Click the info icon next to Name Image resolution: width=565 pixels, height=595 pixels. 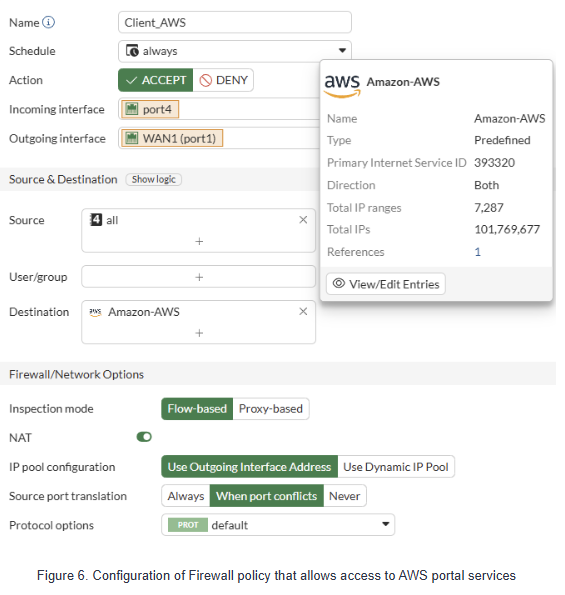pos(48,22)
